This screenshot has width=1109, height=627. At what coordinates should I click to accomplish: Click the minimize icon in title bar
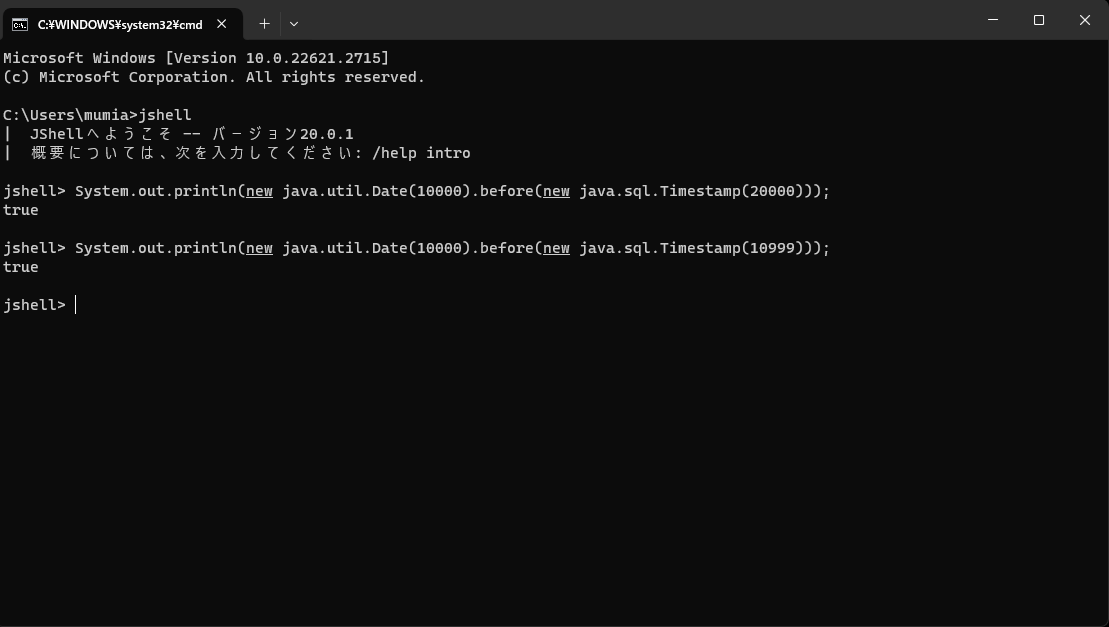click(991, 20)
